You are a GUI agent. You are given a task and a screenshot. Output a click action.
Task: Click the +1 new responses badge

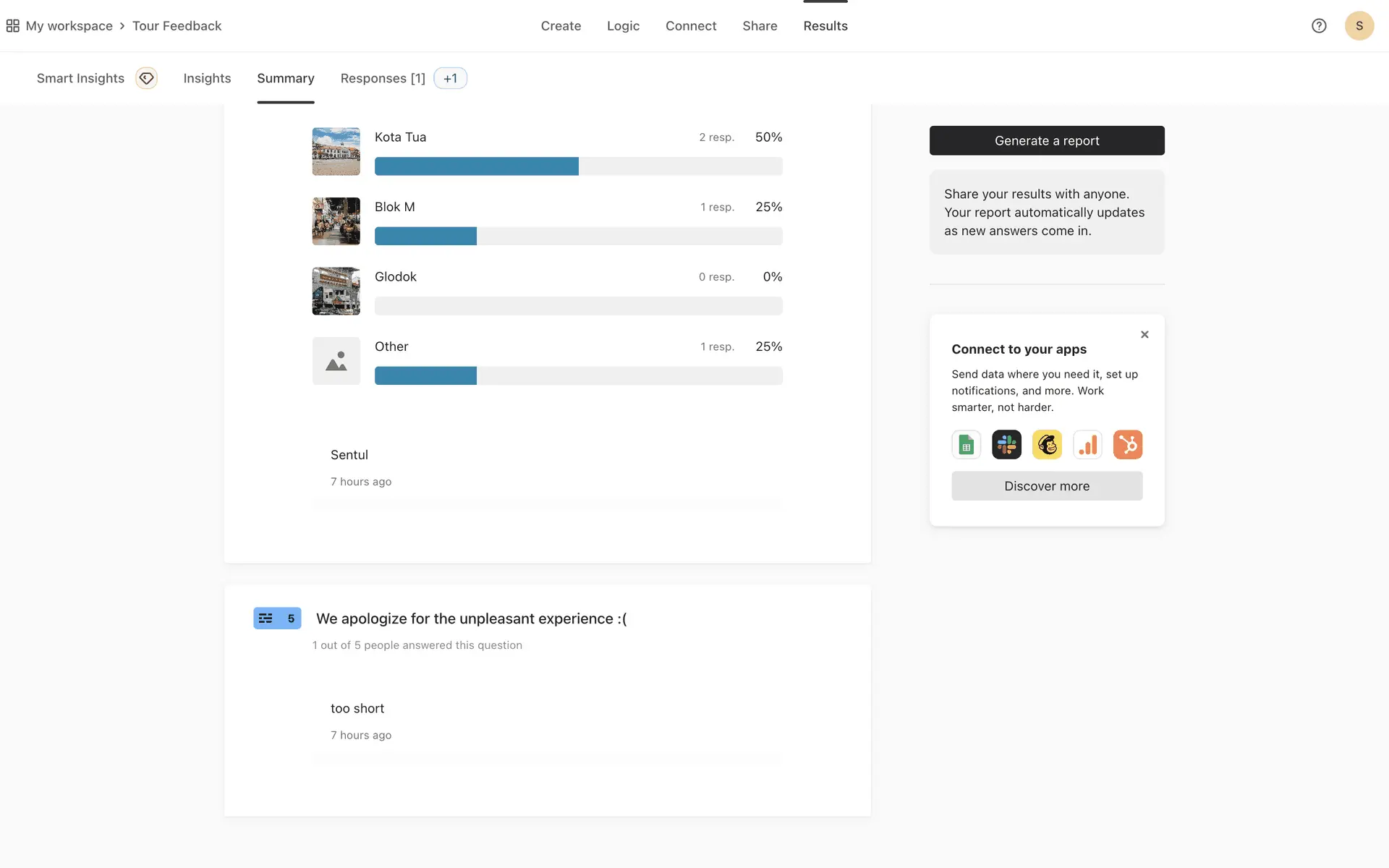(450, 78)
